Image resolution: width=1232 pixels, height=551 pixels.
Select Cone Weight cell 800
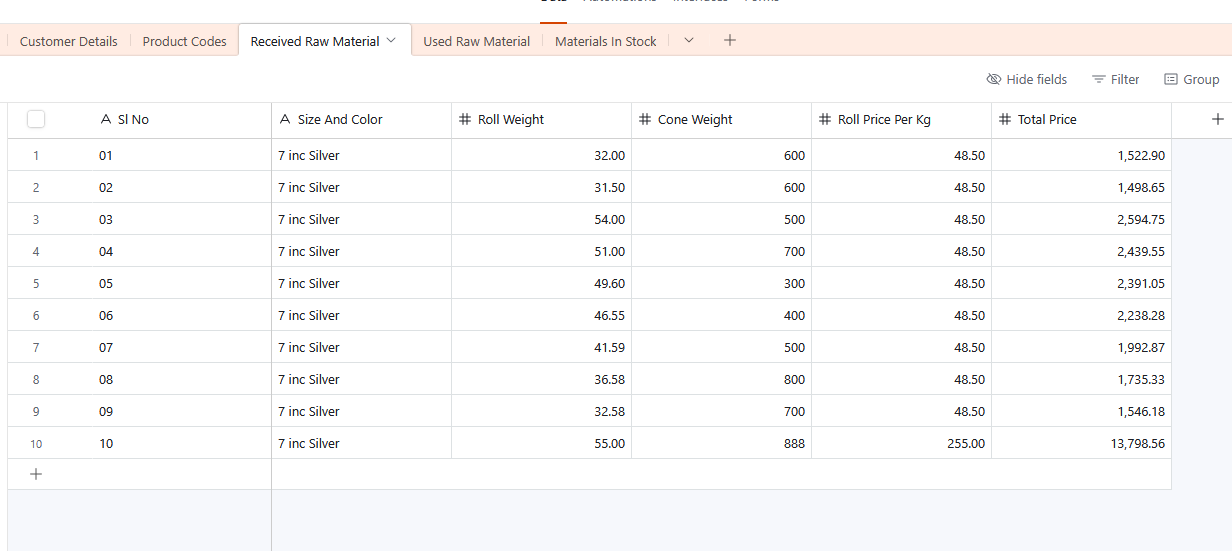point(721,379)
